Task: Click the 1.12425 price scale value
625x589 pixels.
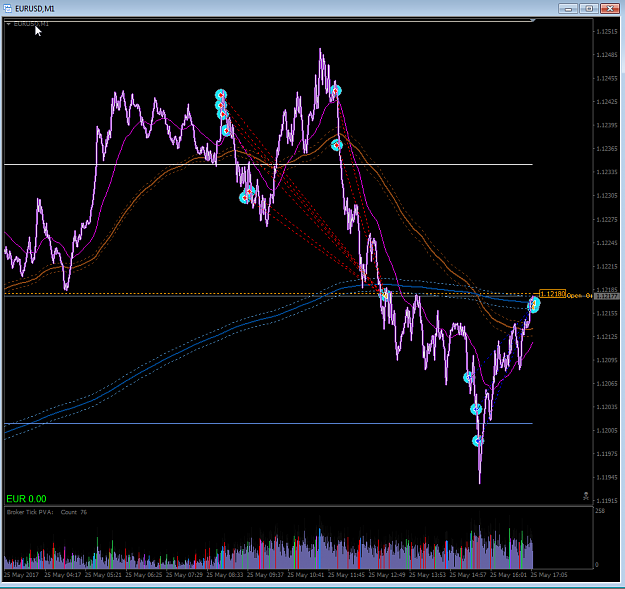Action: click(x=607, y=102)
